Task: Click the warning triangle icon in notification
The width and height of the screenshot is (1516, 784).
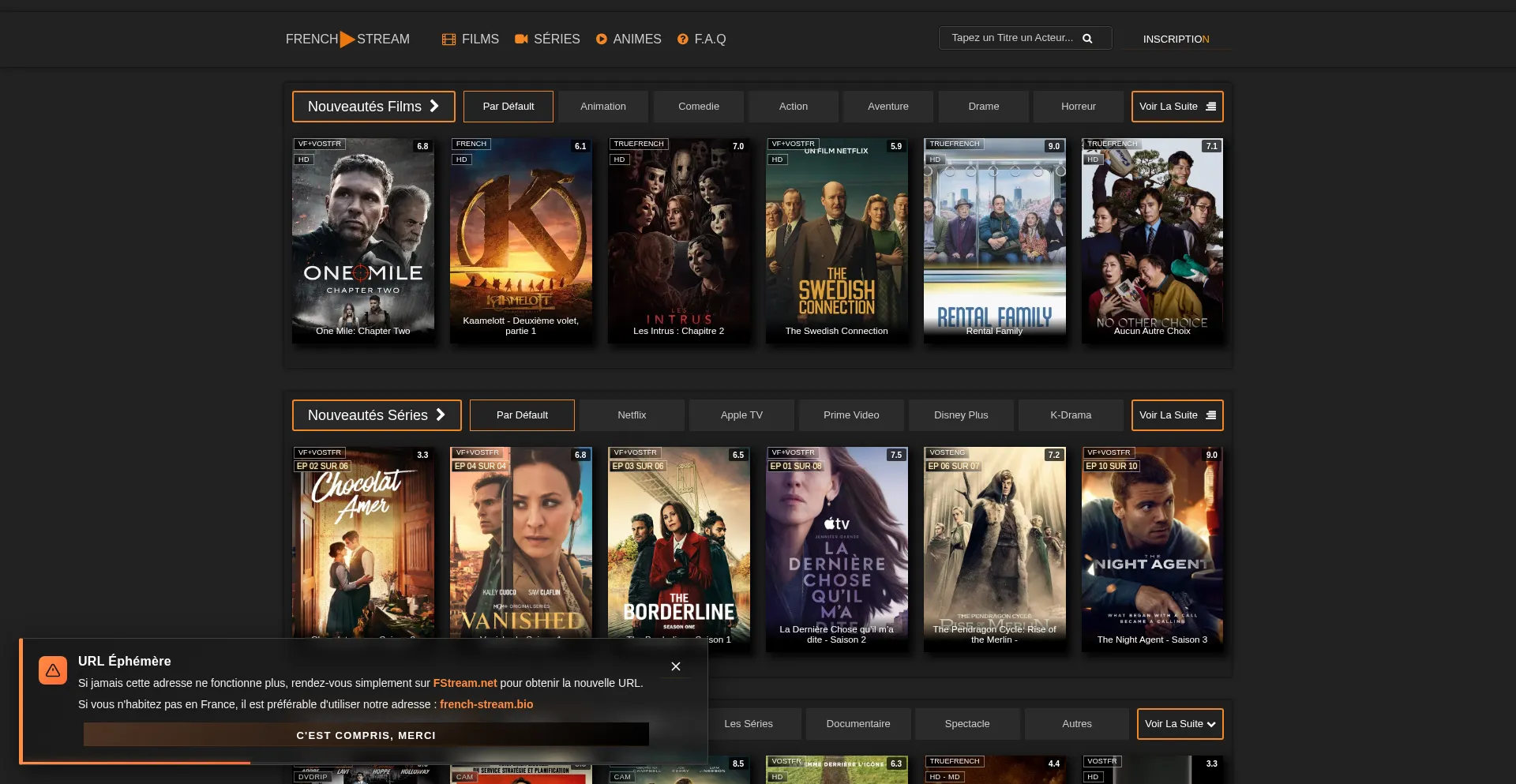Action: (53, 670)
